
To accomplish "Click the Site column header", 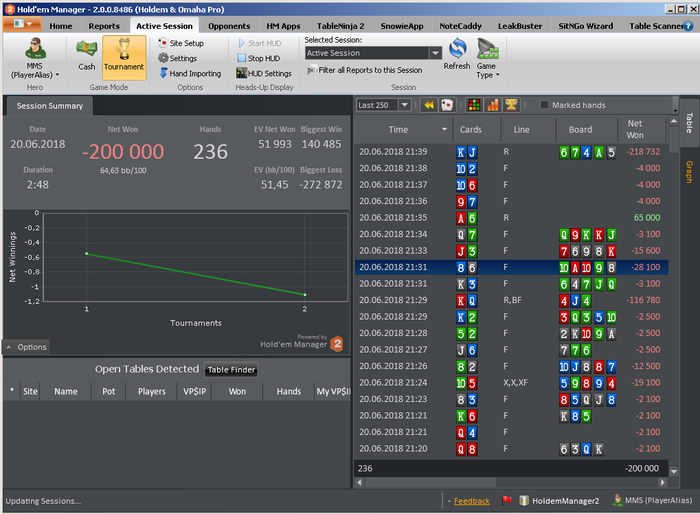I will tap(30, 391).
